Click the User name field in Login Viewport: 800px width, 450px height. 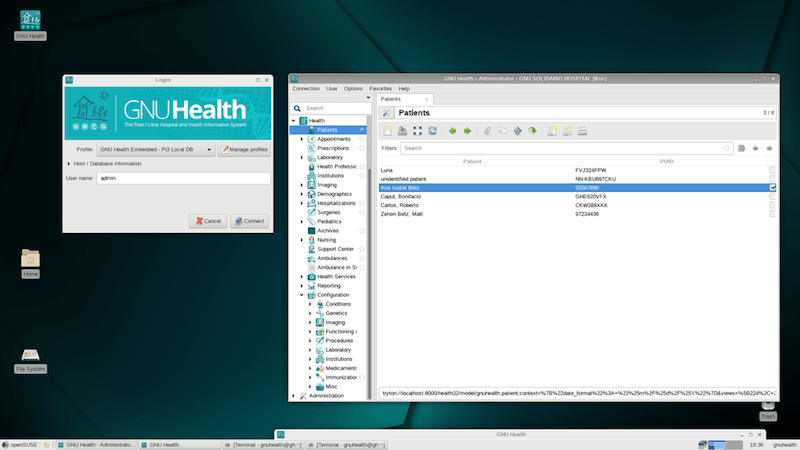pos(184,178)
